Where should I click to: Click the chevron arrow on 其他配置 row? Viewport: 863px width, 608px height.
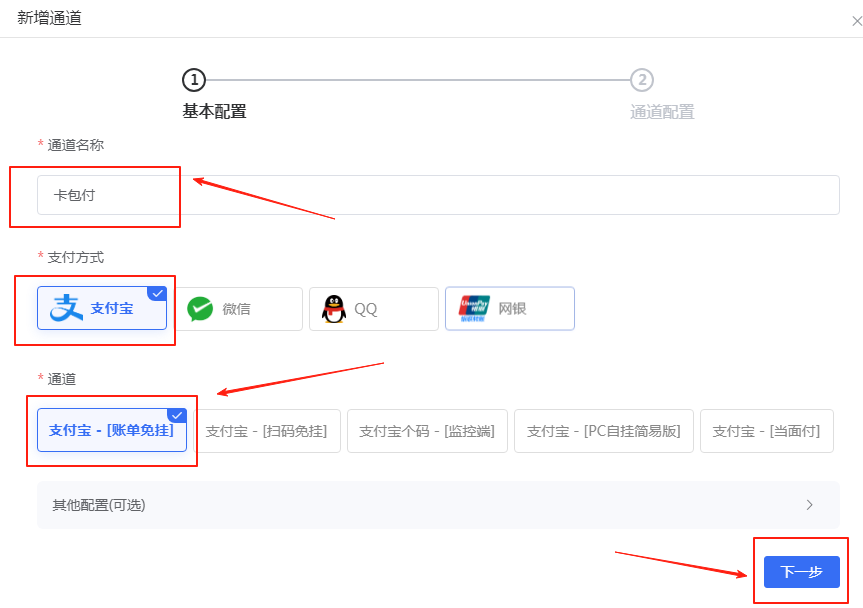(810, 505)
